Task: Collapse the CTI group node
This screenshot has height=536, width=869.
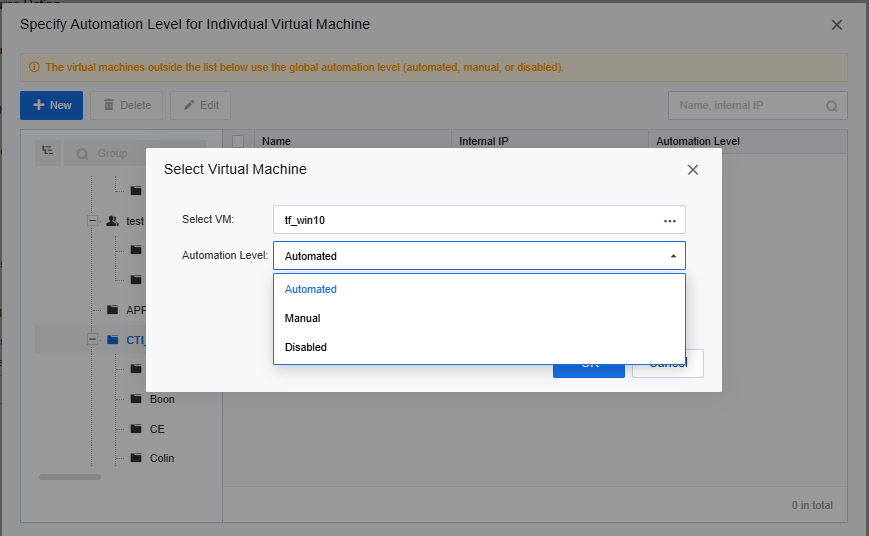Action: (x=93, y=339)
